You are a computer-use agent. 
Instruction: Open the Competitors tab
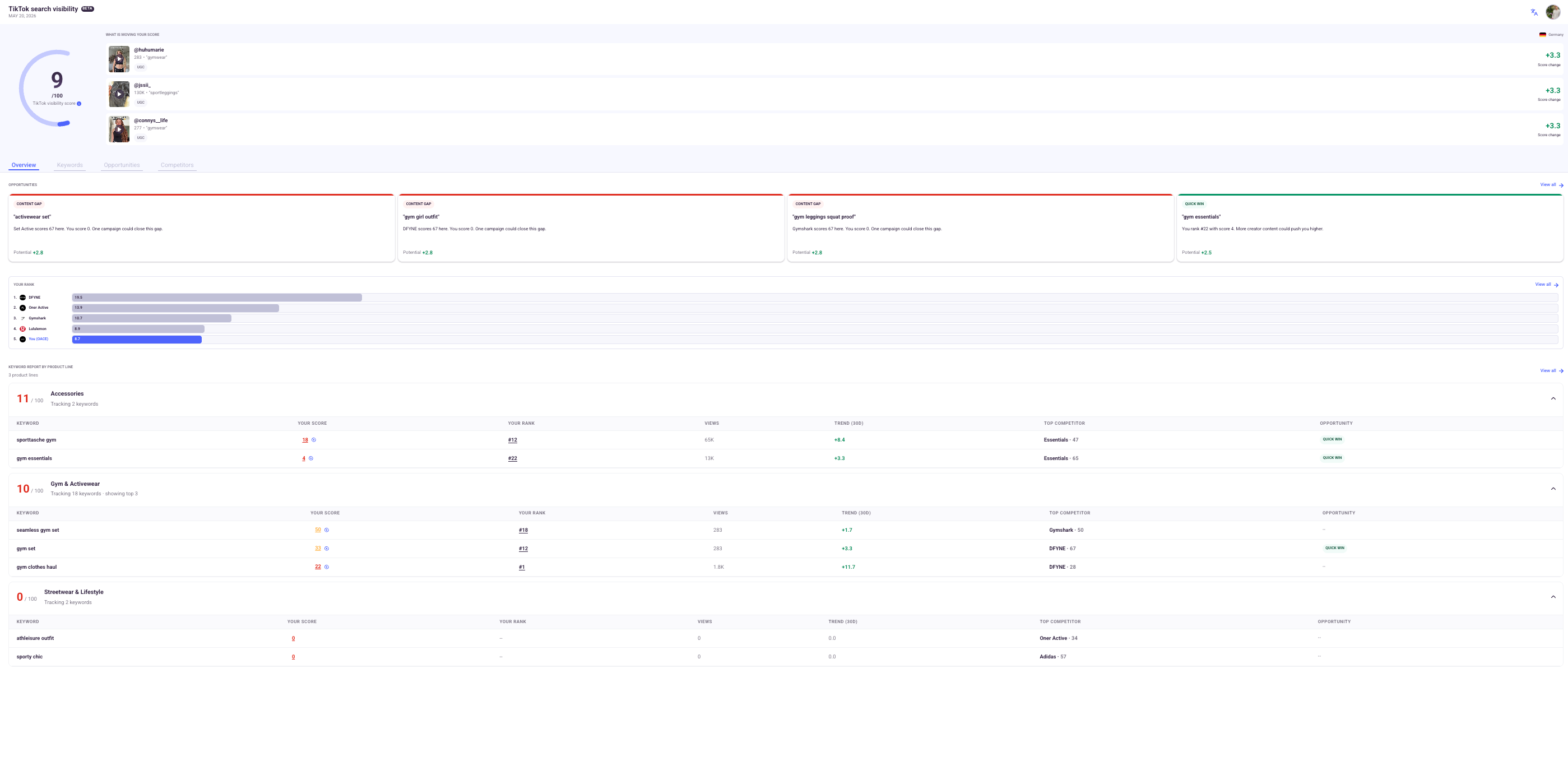(x=177, y=165)
